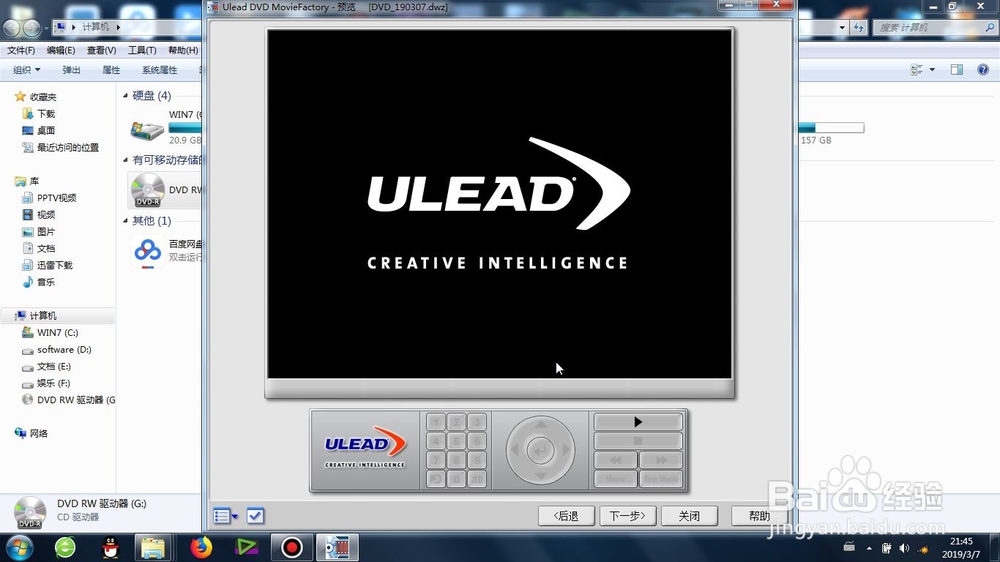Click number 0 on the remote keypad
The width and height of the screenshot is (1000, 562).
click(x=456, y=479)
